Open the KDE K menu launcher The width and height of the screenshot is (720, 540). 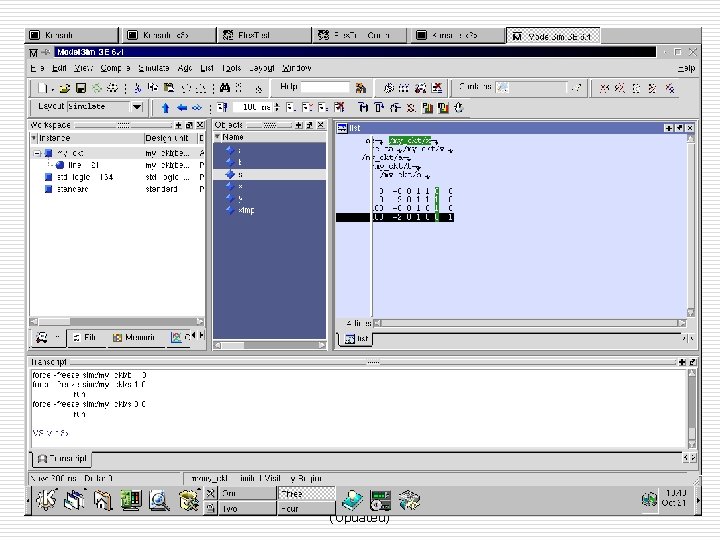coord(47,500)
